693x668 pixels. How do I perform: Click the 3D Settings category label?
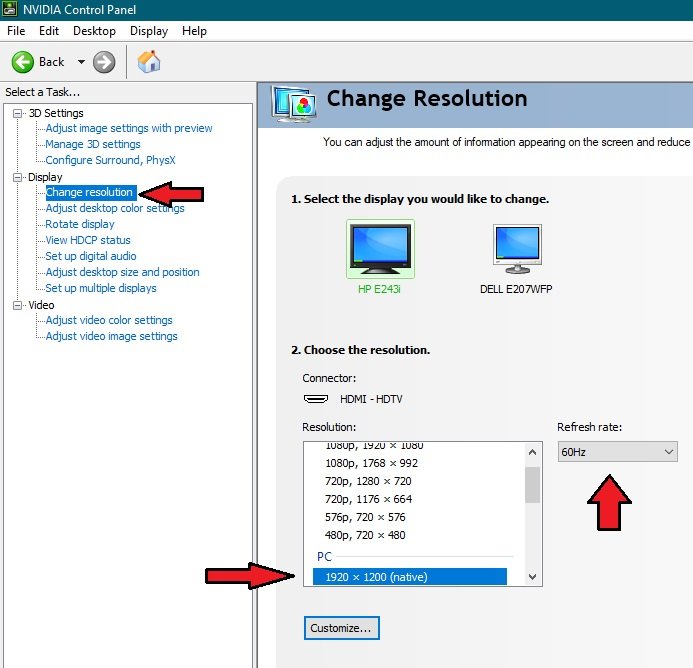coord(56,114)
